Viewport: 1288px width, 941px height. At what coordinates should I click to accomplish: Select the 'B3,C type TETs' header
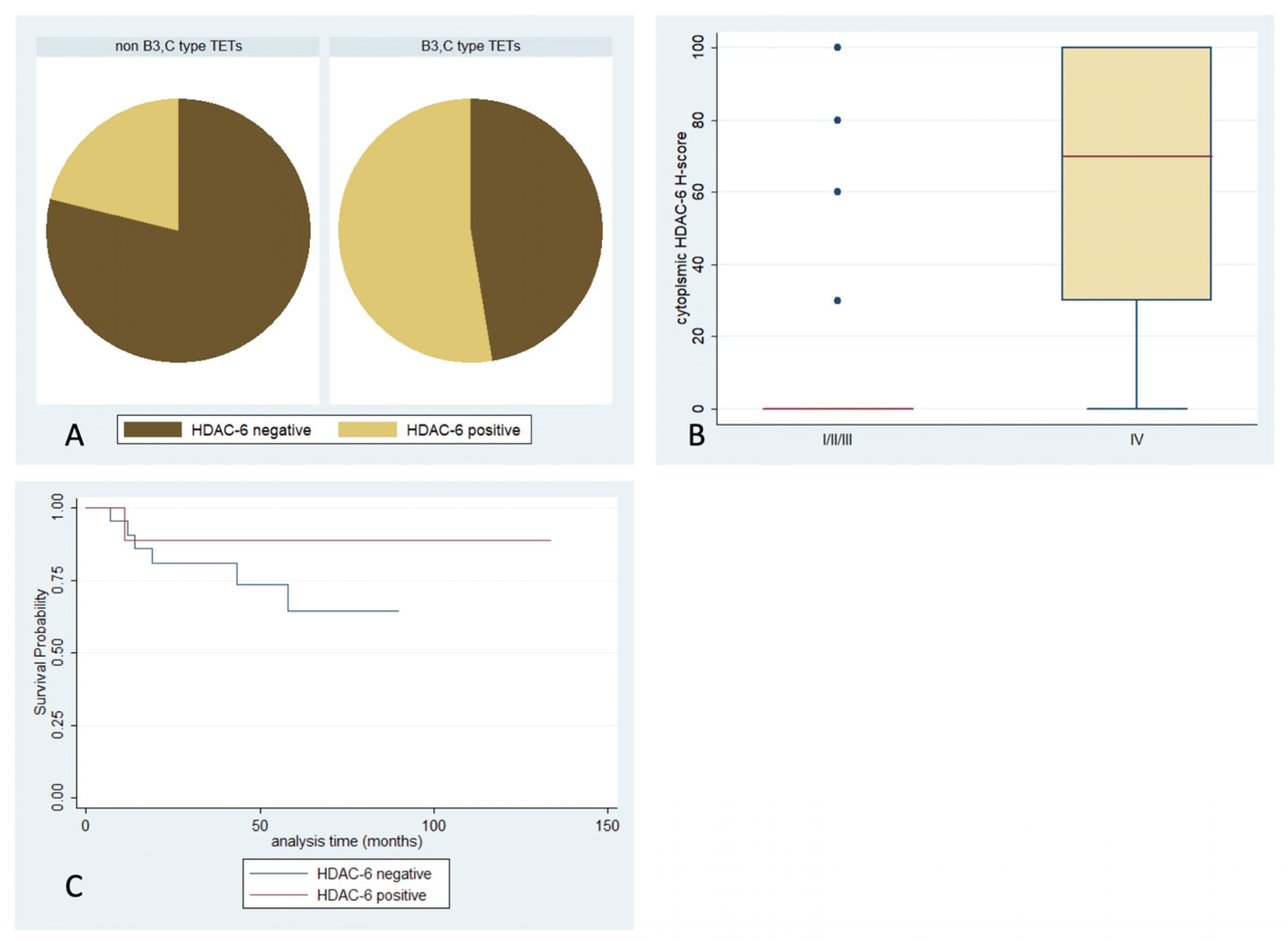tap(470, 46)
